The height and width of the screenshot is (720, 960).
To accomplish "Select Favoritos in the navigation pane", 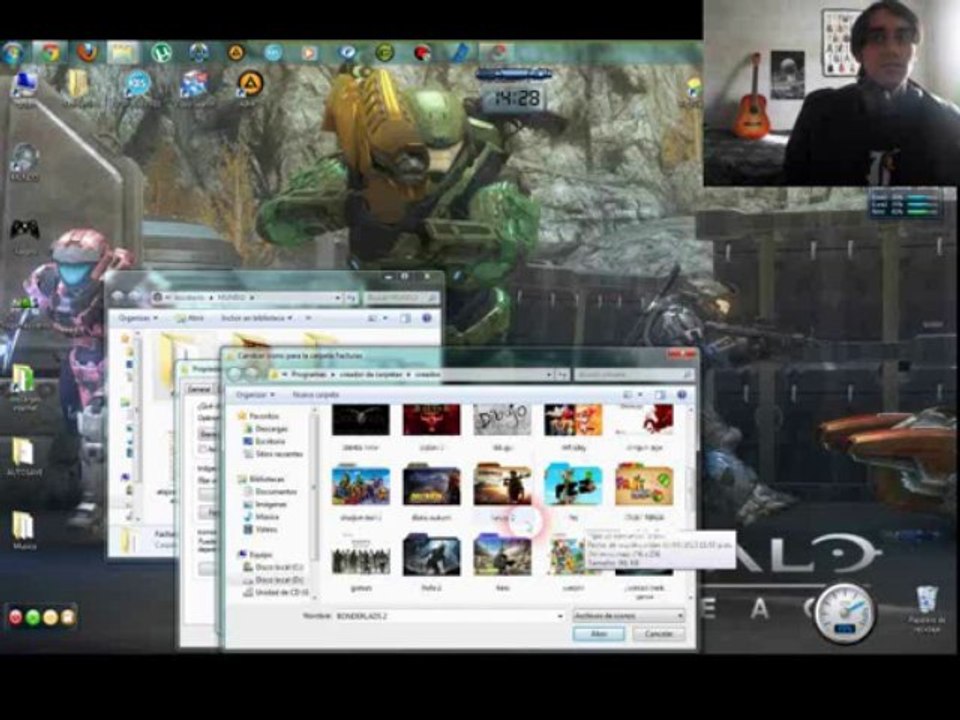I will point(258,416).
